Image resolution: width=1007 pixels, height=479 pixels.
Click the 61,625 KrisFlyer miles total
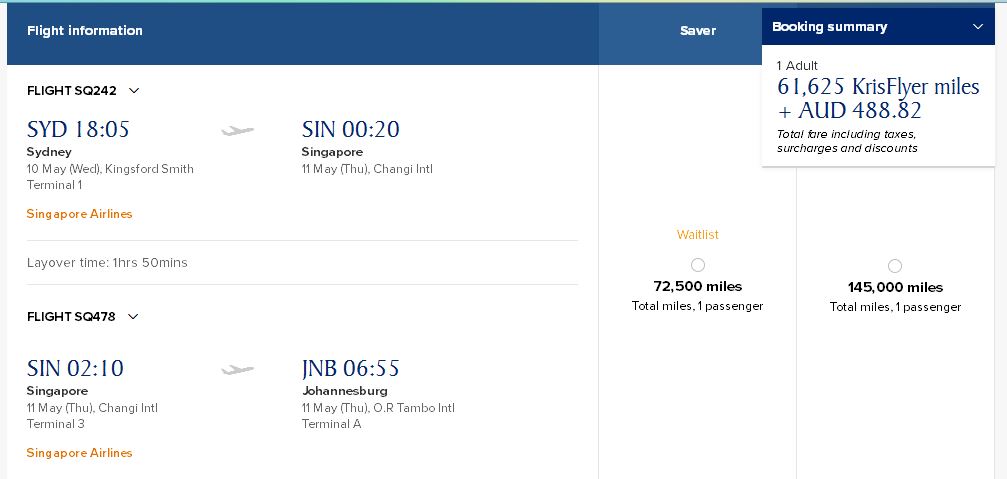pos(877,87)
